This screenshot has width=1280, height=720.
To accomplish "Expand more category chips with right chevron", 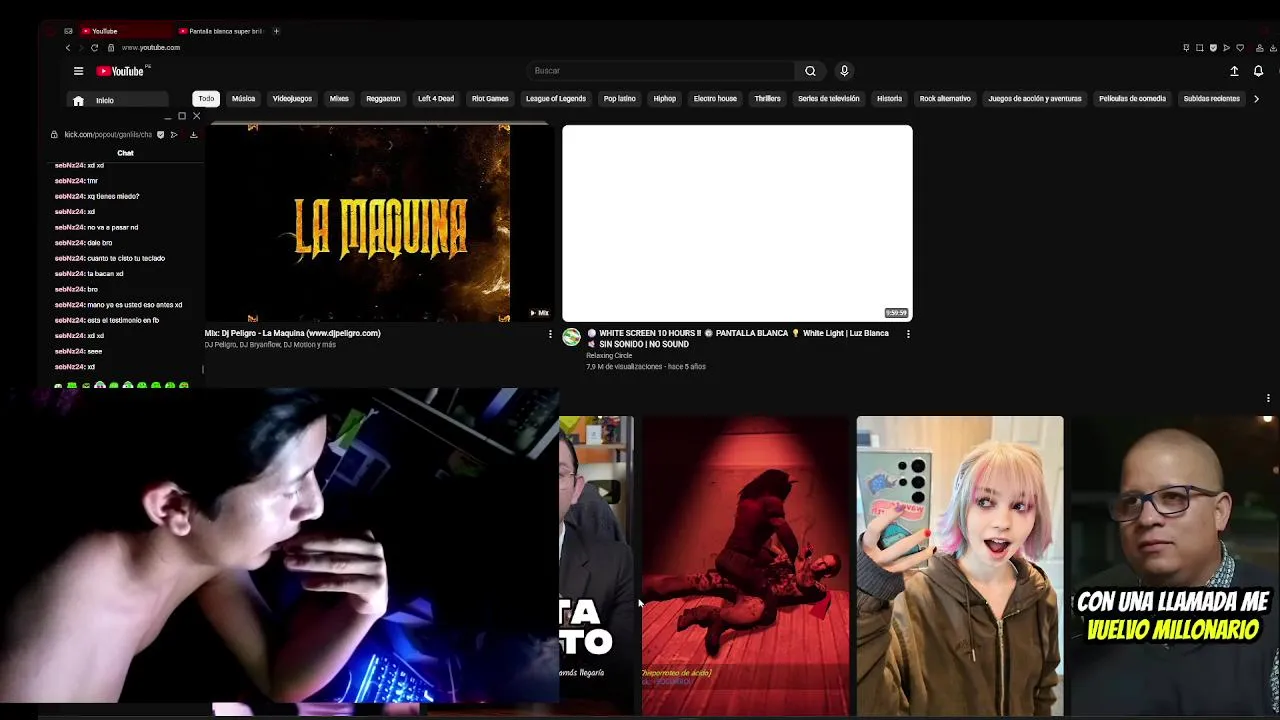I will pos(1256,99).
